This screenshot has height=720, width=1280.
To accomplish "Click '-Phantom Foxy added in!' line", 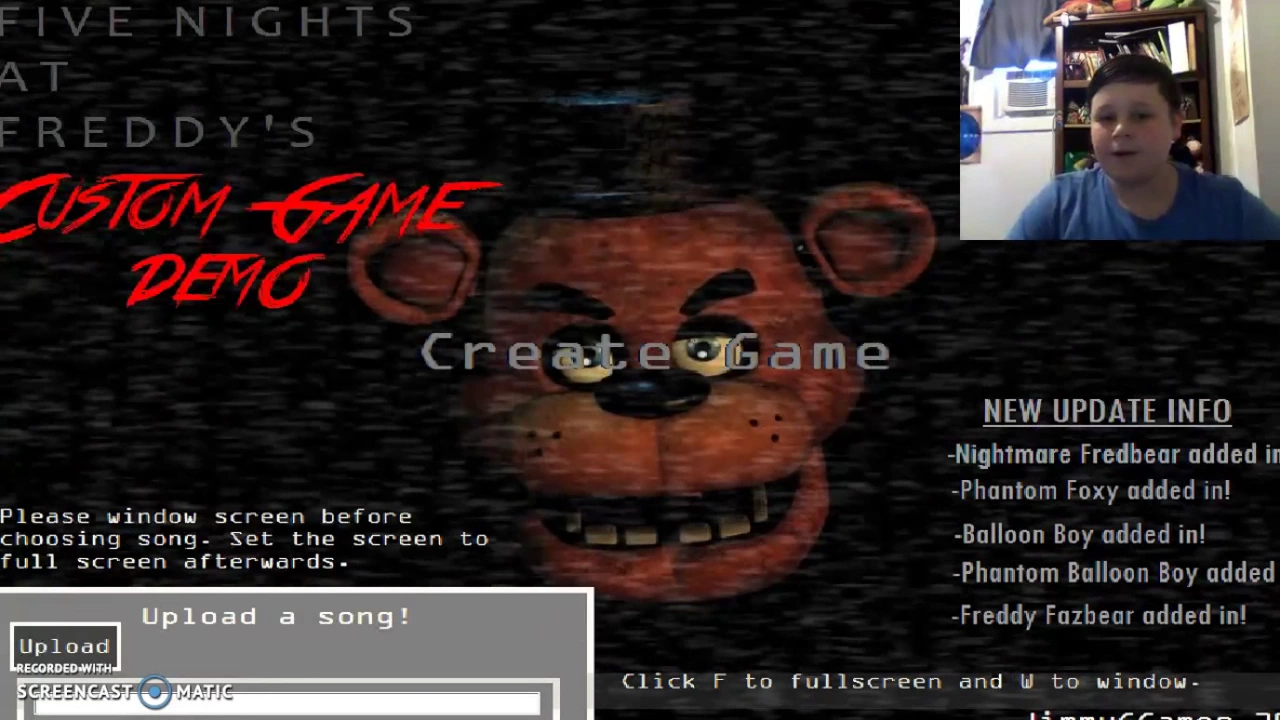I will [x=1091, y=490].
